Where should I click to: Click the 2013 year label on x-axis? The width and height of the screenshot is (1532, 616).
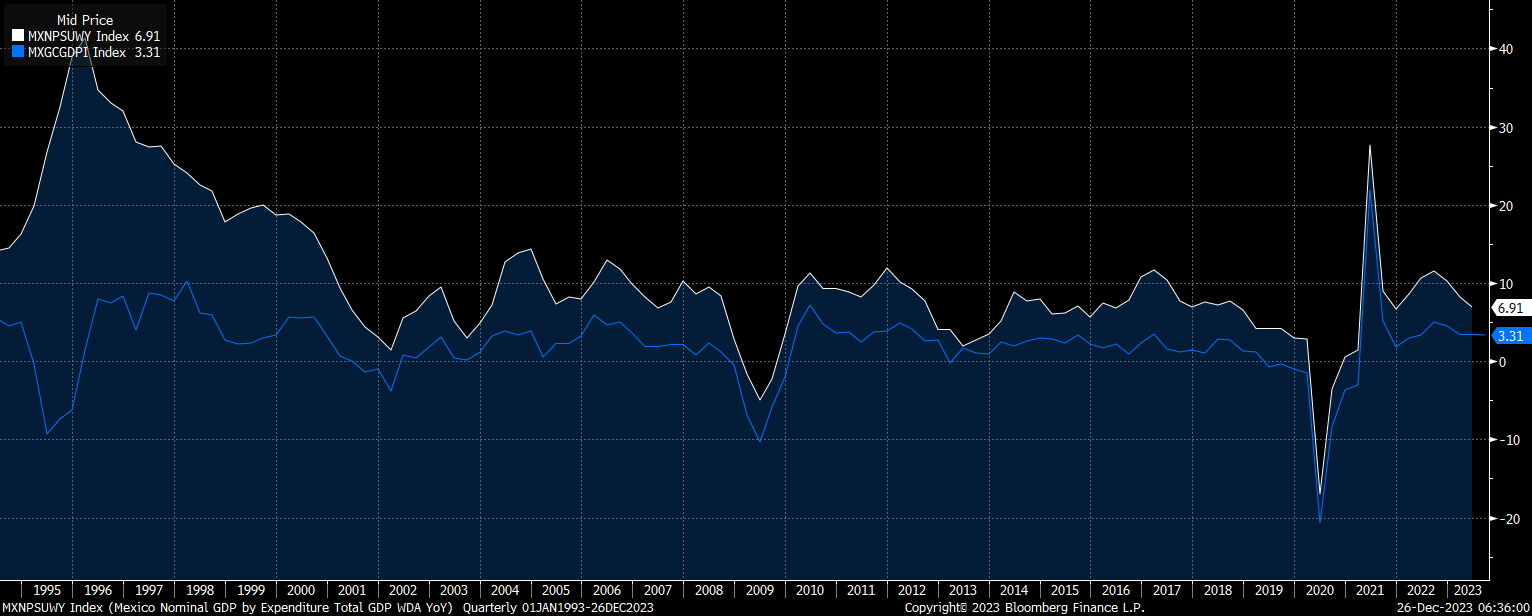click(x=963, y=590)
